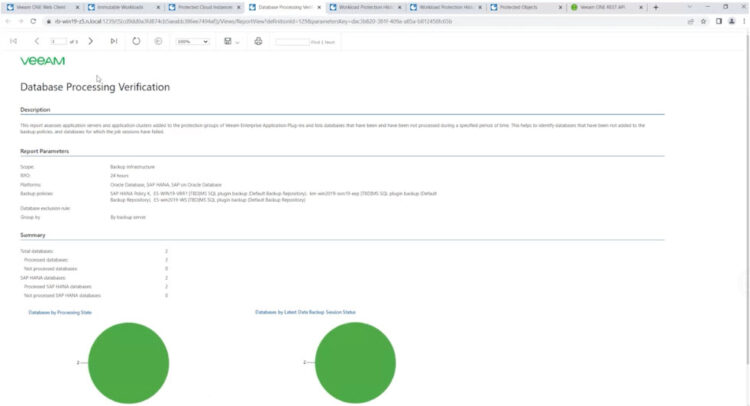750x406 pixels.
Task: Click the SAP HANA databases summary row
Action: point(94,278)
